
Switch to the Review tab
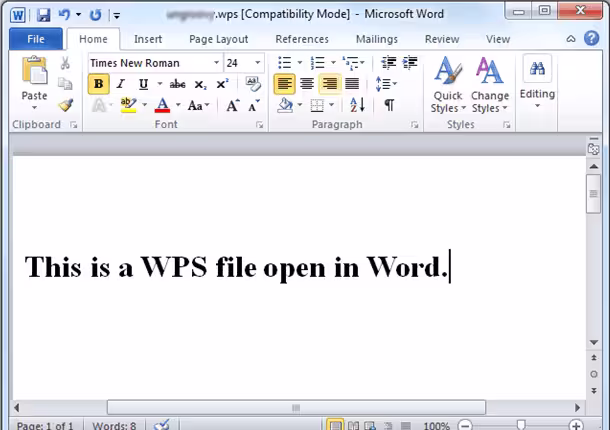pyautogui.click(x=442, y=39)
